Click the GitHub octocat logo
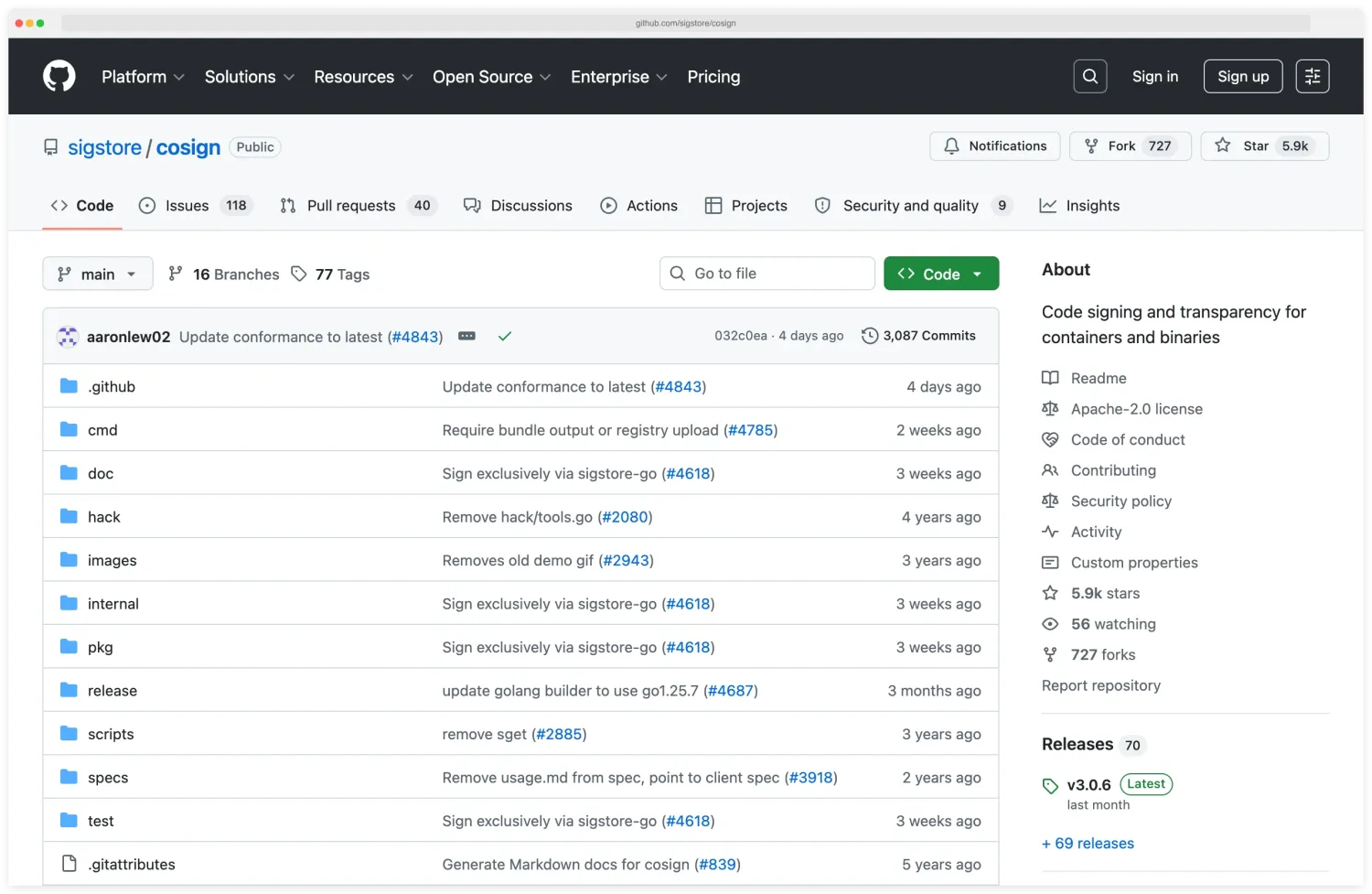This screenshot has width=1372, height=894. pos(59,76)
